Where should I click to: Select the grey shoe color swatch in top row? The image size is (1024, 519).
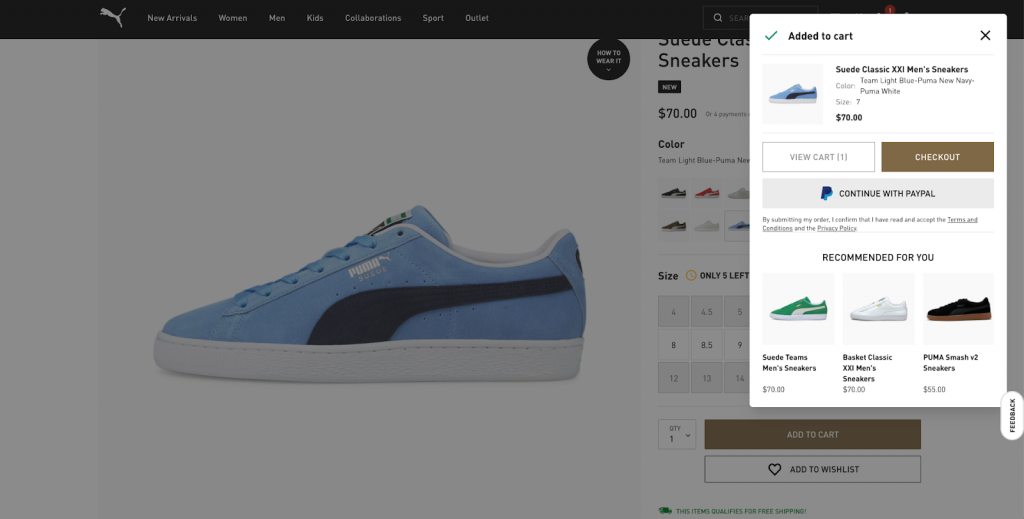(738, 193)
